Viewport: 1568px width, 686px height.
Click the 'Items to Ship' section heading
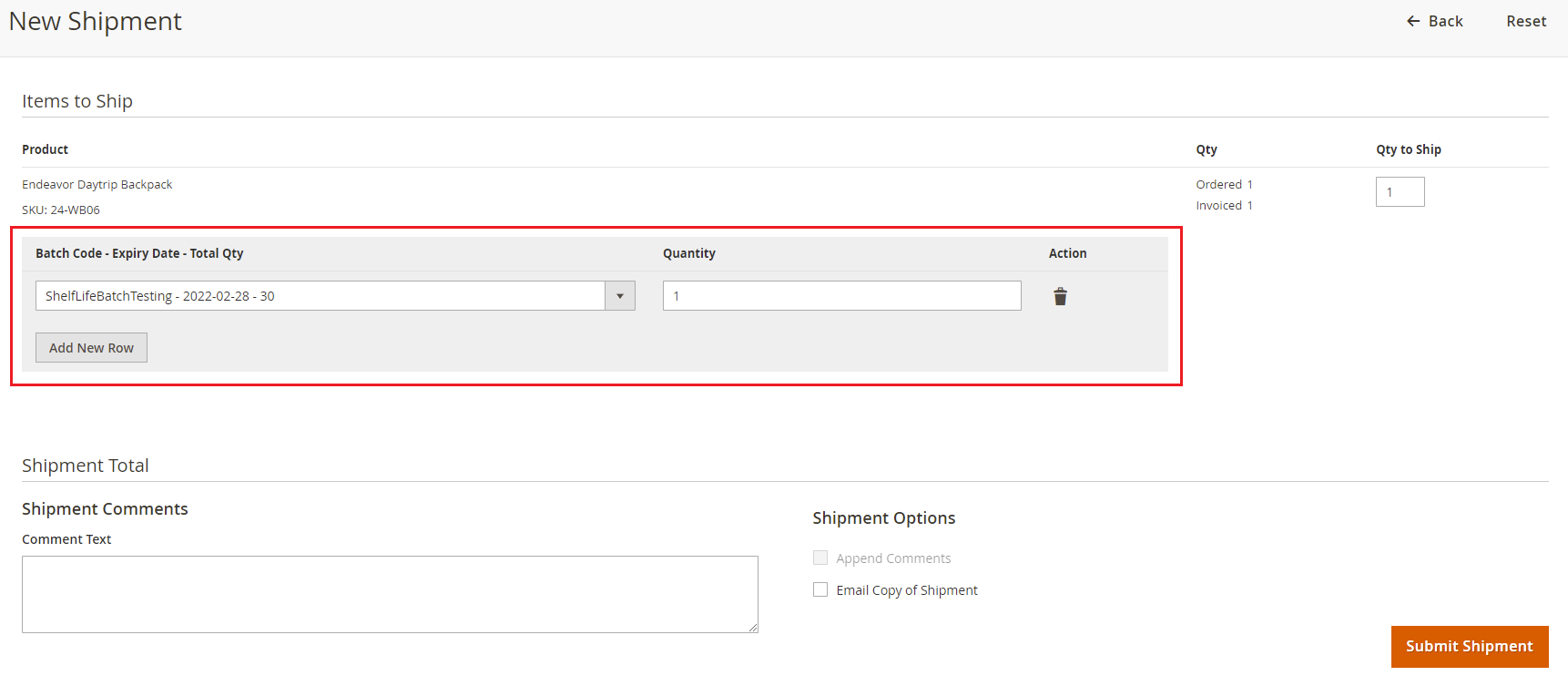pos(77,101)
